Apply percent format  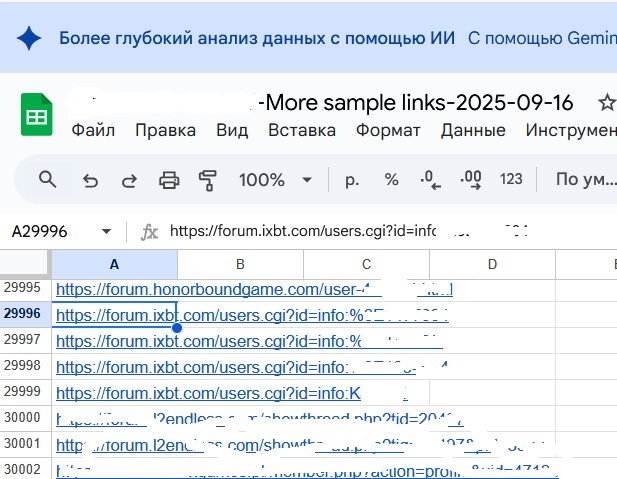(x=392, y=179)
